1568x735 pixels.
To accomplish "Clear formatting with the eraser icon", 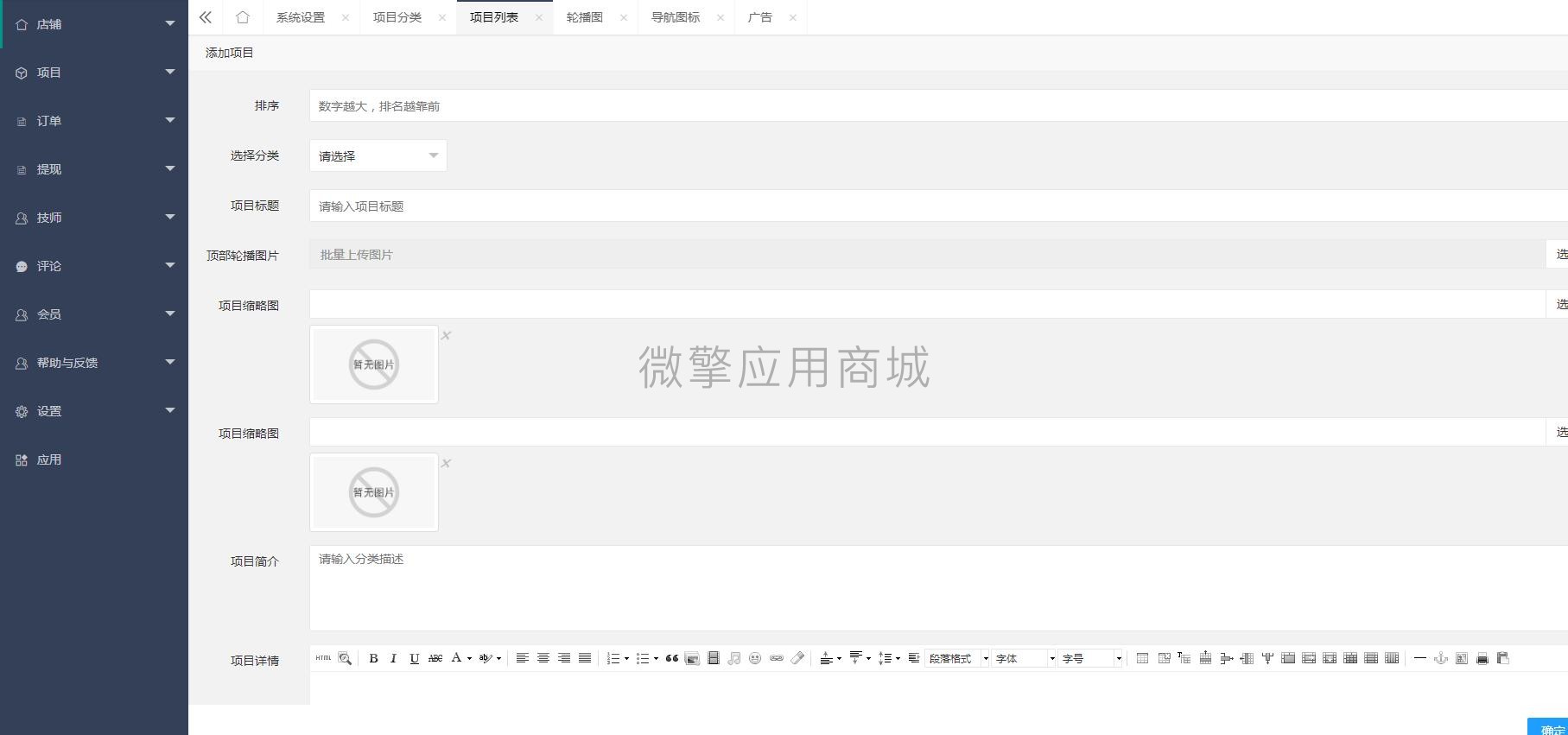I will (797, 658).
